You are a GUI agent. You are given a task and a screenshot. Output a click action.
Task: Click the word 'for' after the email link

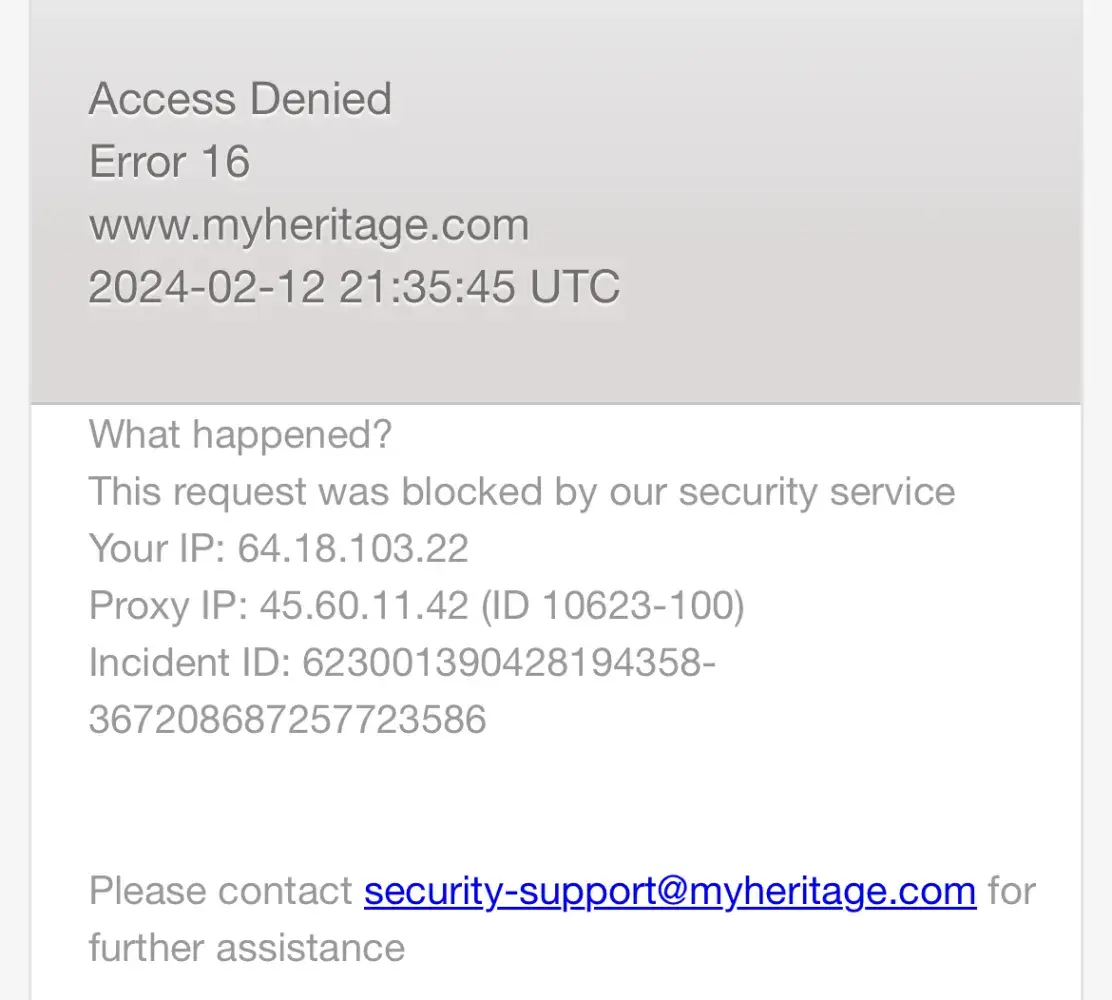(1012, 890)
